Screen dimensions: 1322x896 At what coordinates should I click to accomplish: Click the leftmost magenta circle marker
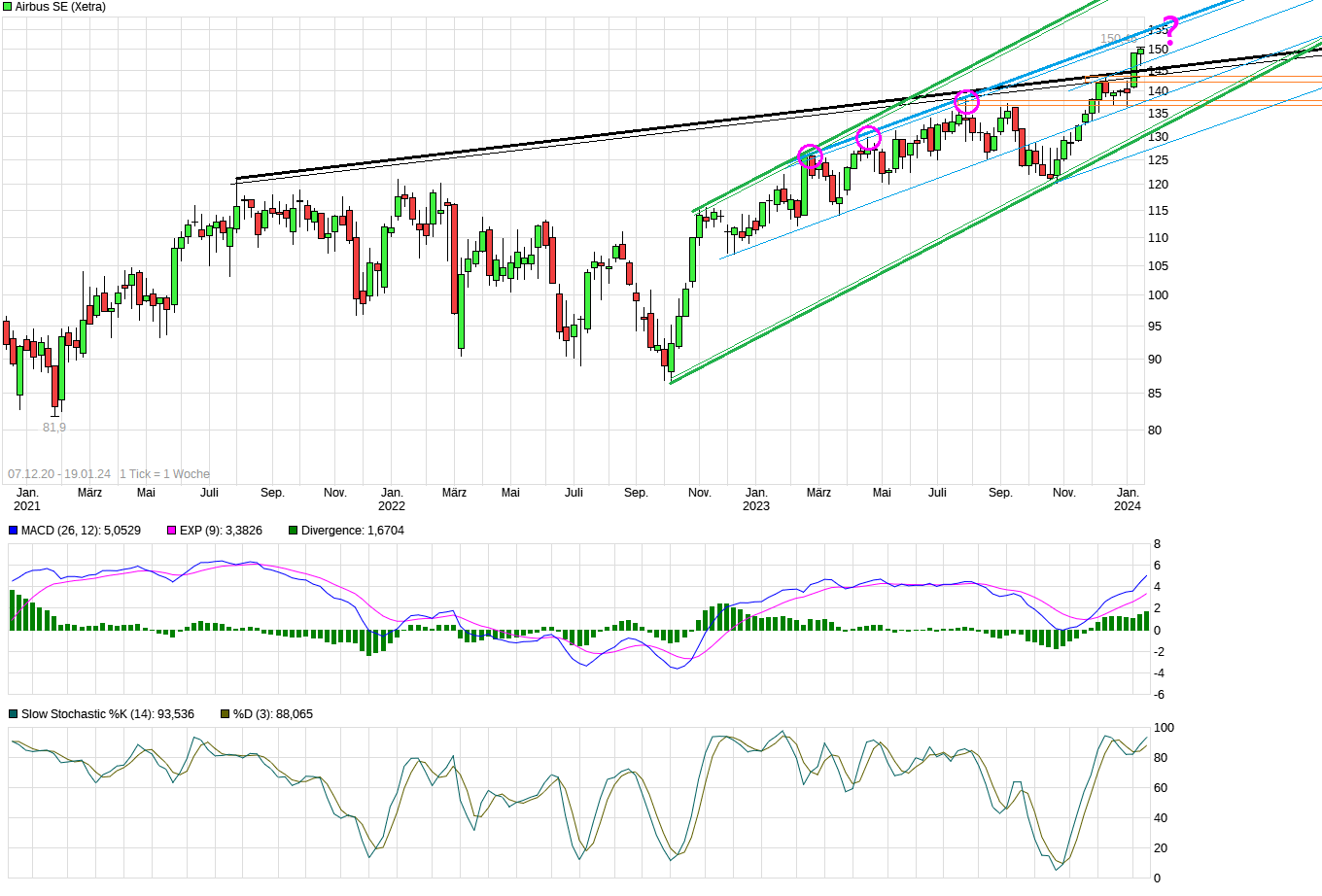pos(810,155)
